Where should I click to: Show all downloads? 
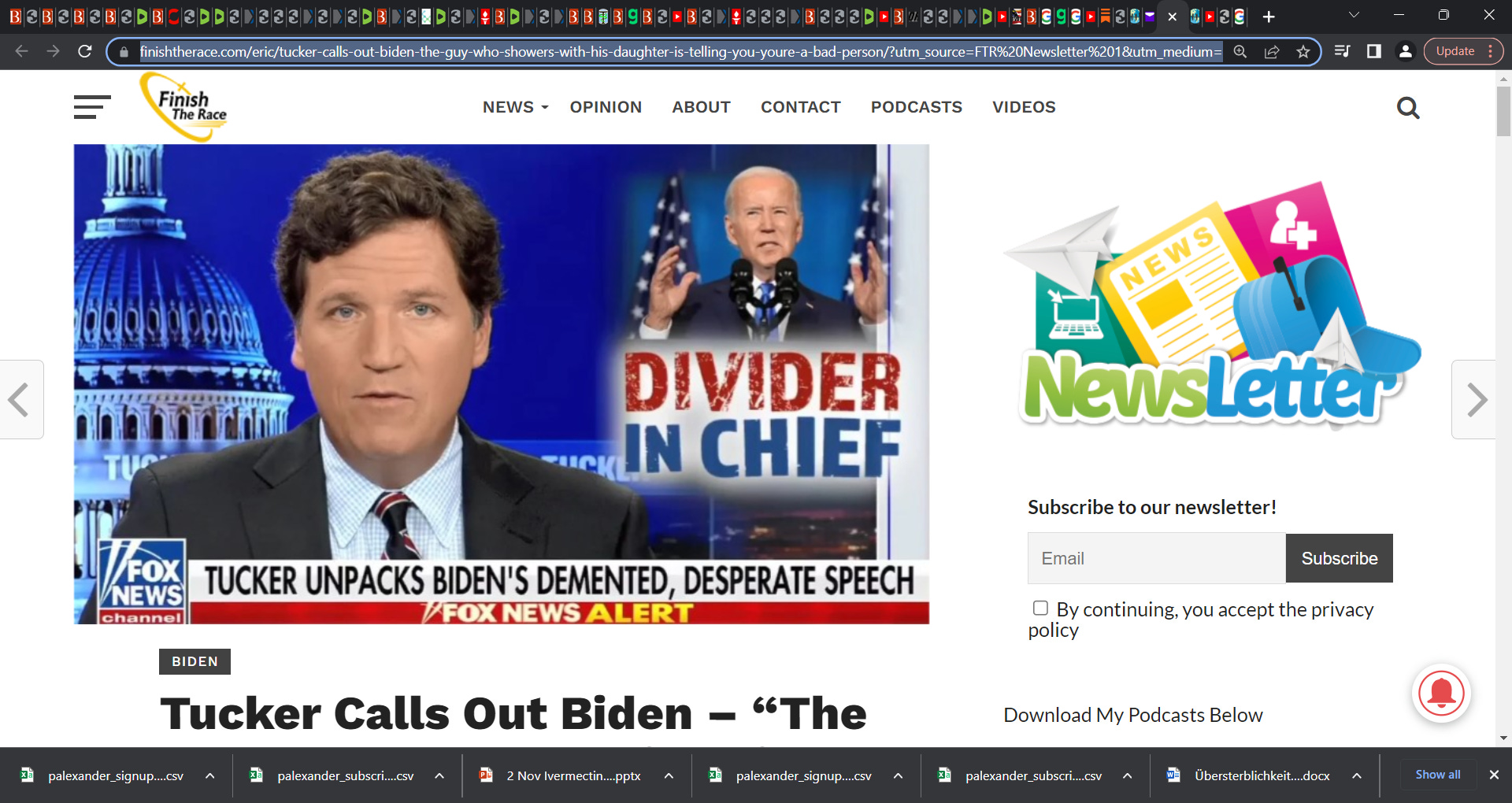(x=1438, y=775)
